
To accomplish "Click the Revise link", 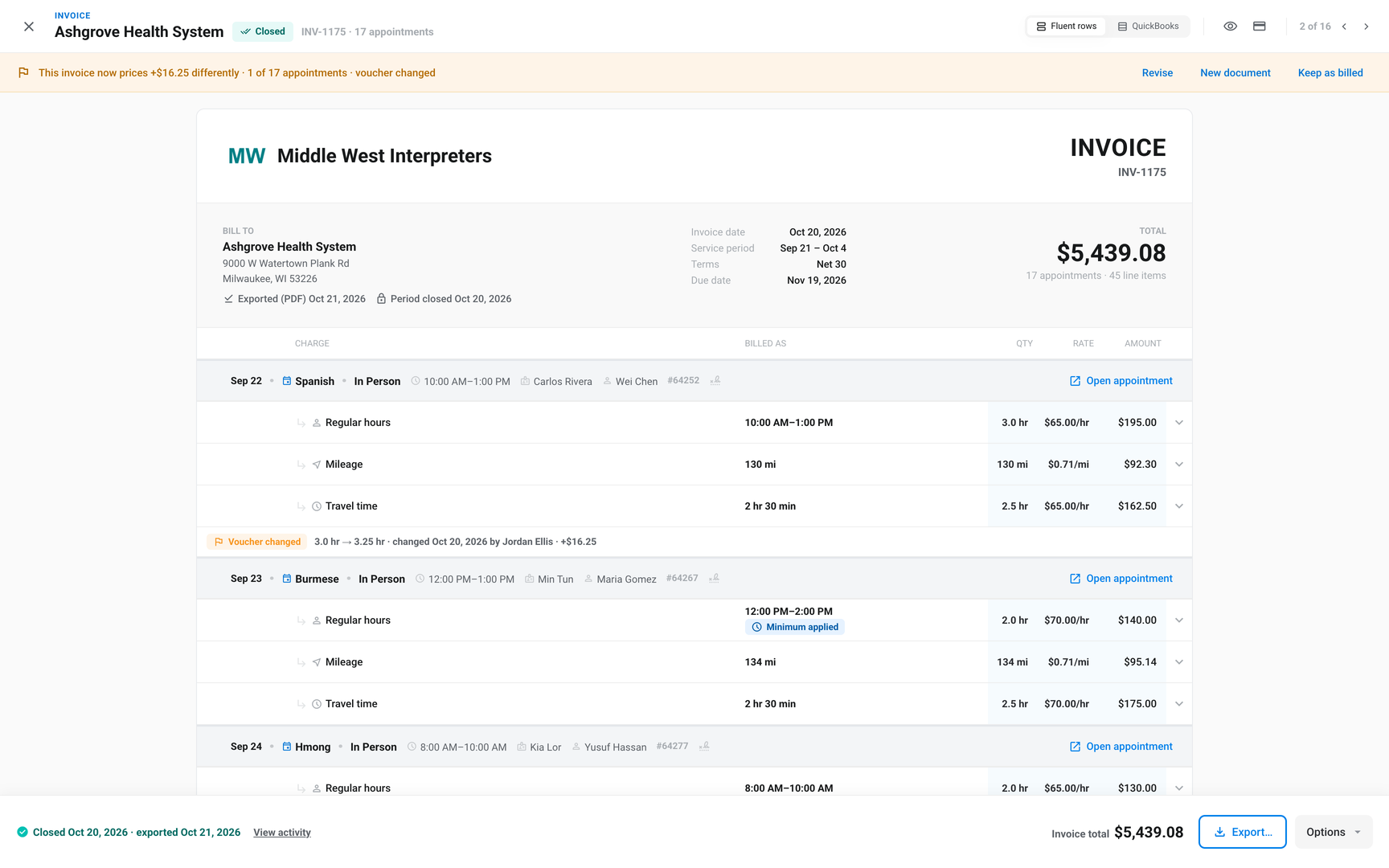I will coord(1157,73).
